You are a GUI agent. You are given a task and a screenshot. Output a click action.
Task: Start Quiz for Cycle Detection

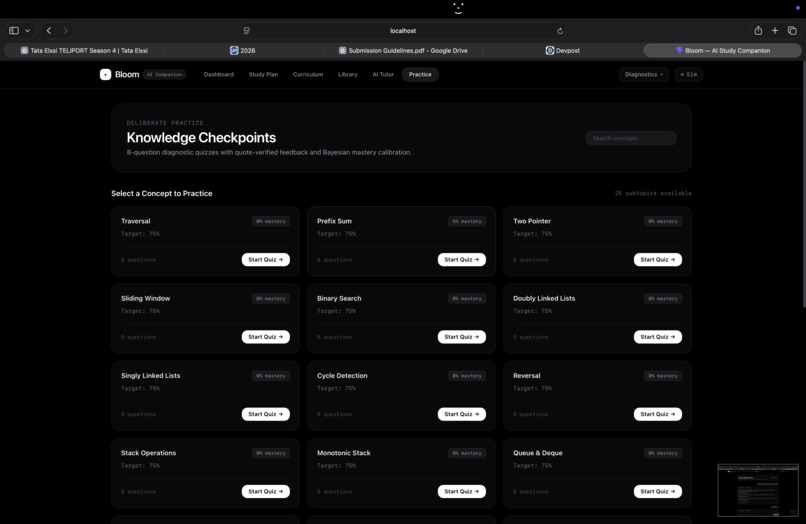tap(462, 414)
